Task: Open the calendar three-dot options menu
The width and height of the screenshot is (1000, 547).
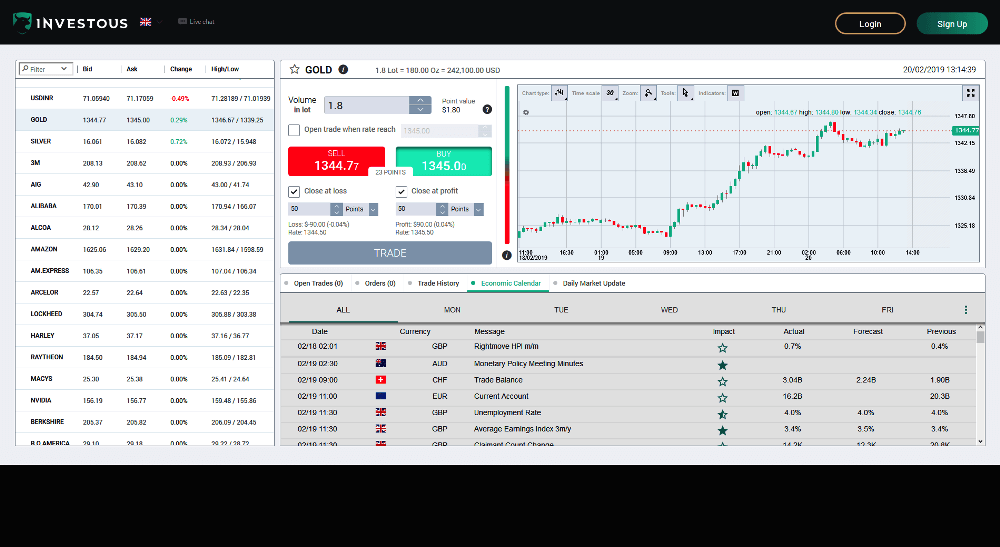Action: tap(966, 310)
